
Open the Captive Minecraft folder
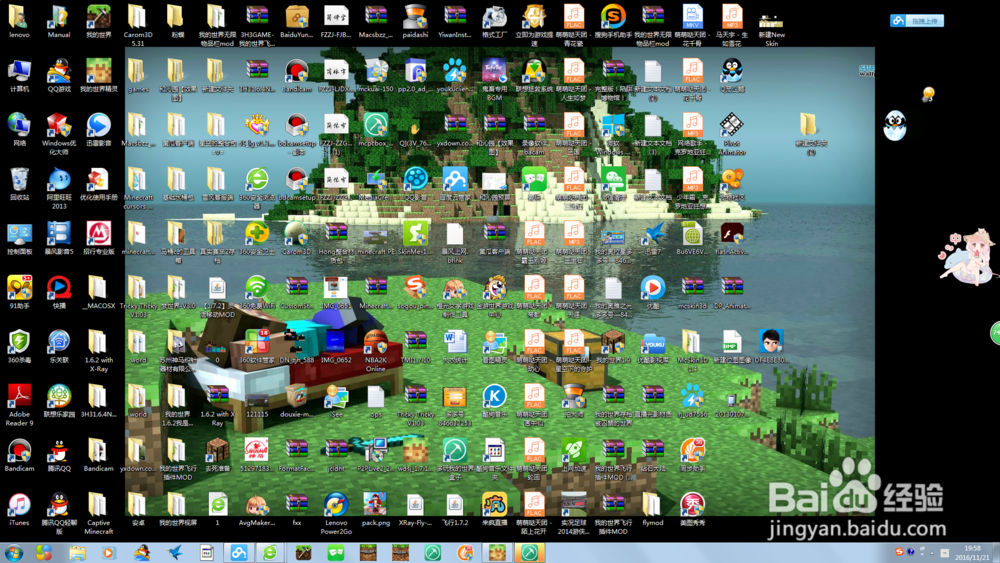tap(98, 505)
